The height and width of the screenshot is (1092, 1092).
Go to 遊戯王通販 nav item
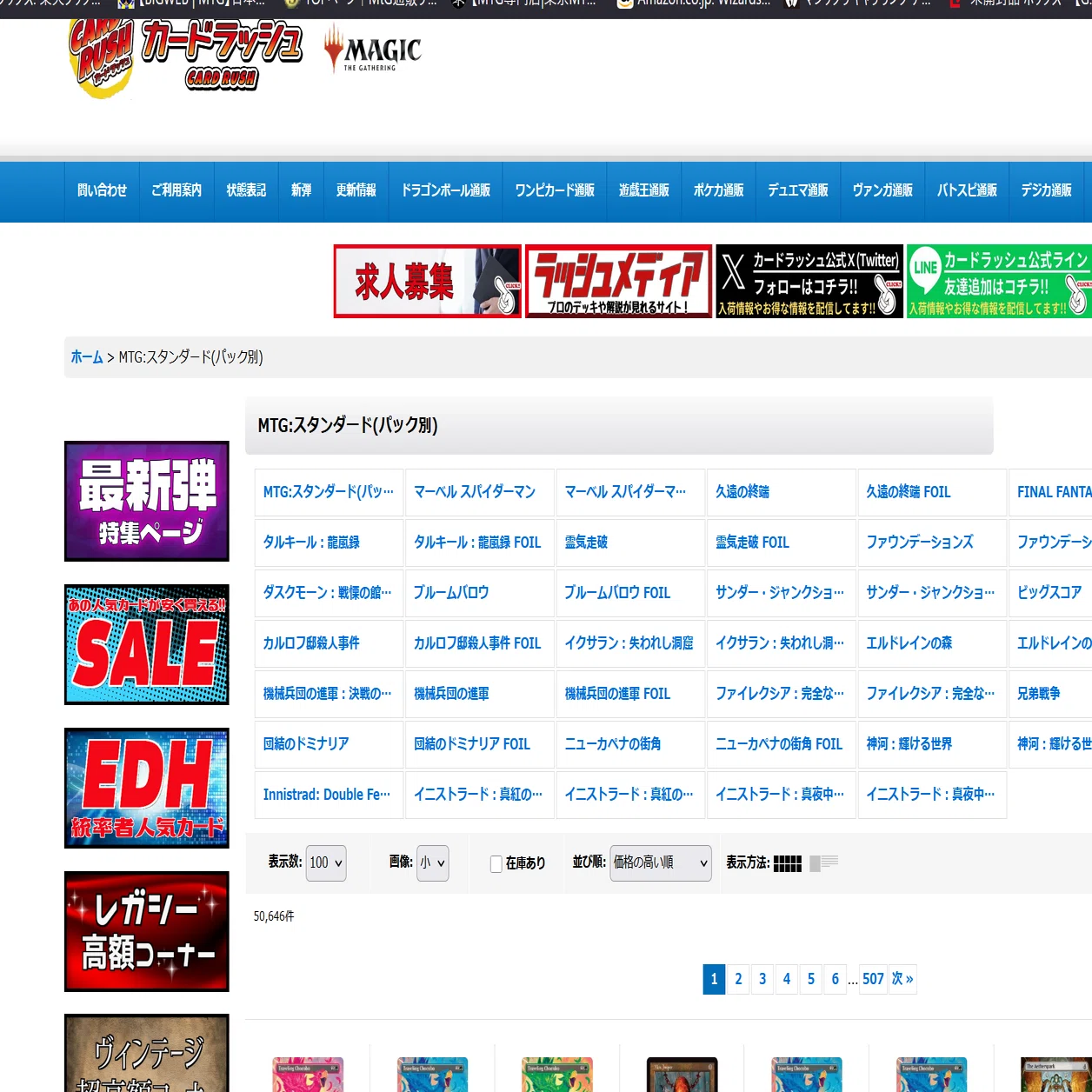click(x=644, y=190)
